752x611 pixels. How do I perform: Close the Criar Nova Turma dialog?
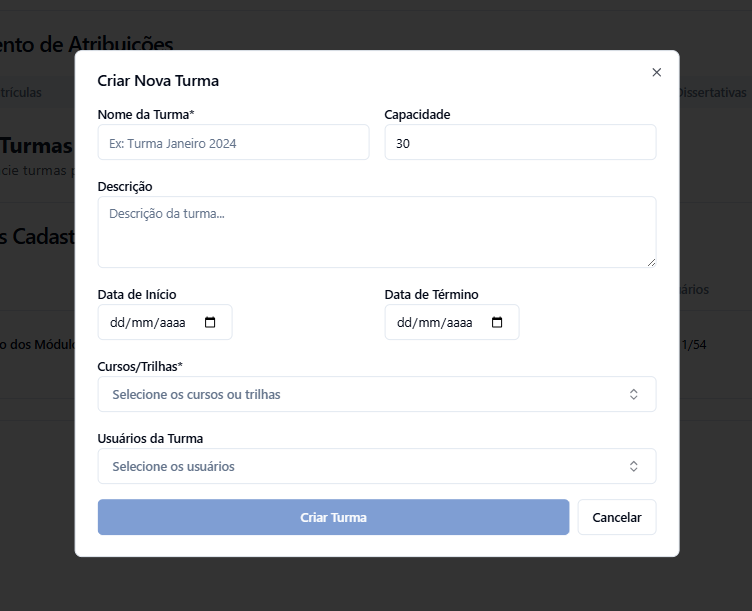coord(657,72)
